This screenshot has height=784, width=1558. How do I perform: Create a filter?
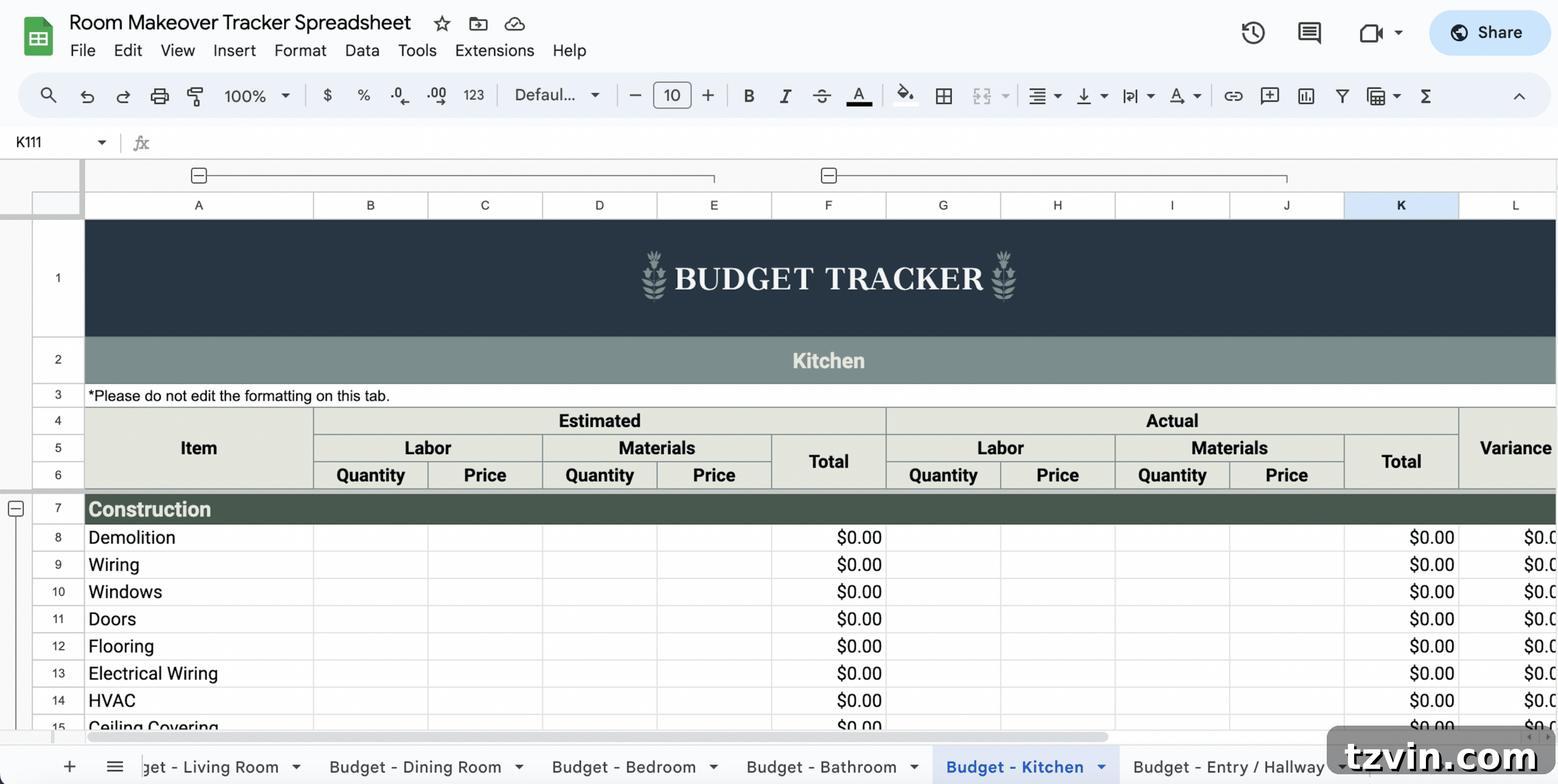1342,96
